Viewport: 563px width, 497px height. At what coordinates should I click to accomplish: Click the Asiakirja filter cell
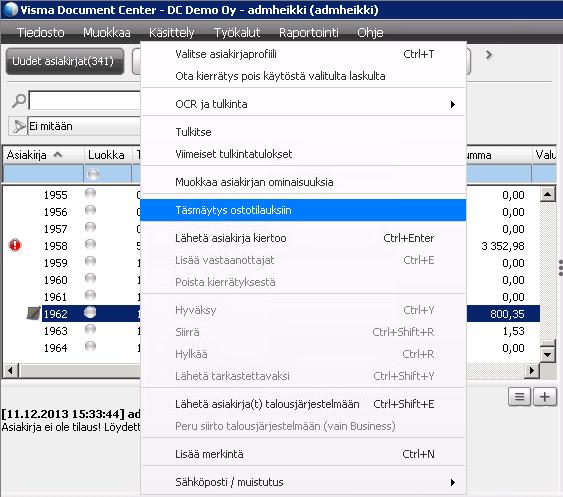pyautogui.click(x=43, y=174)
